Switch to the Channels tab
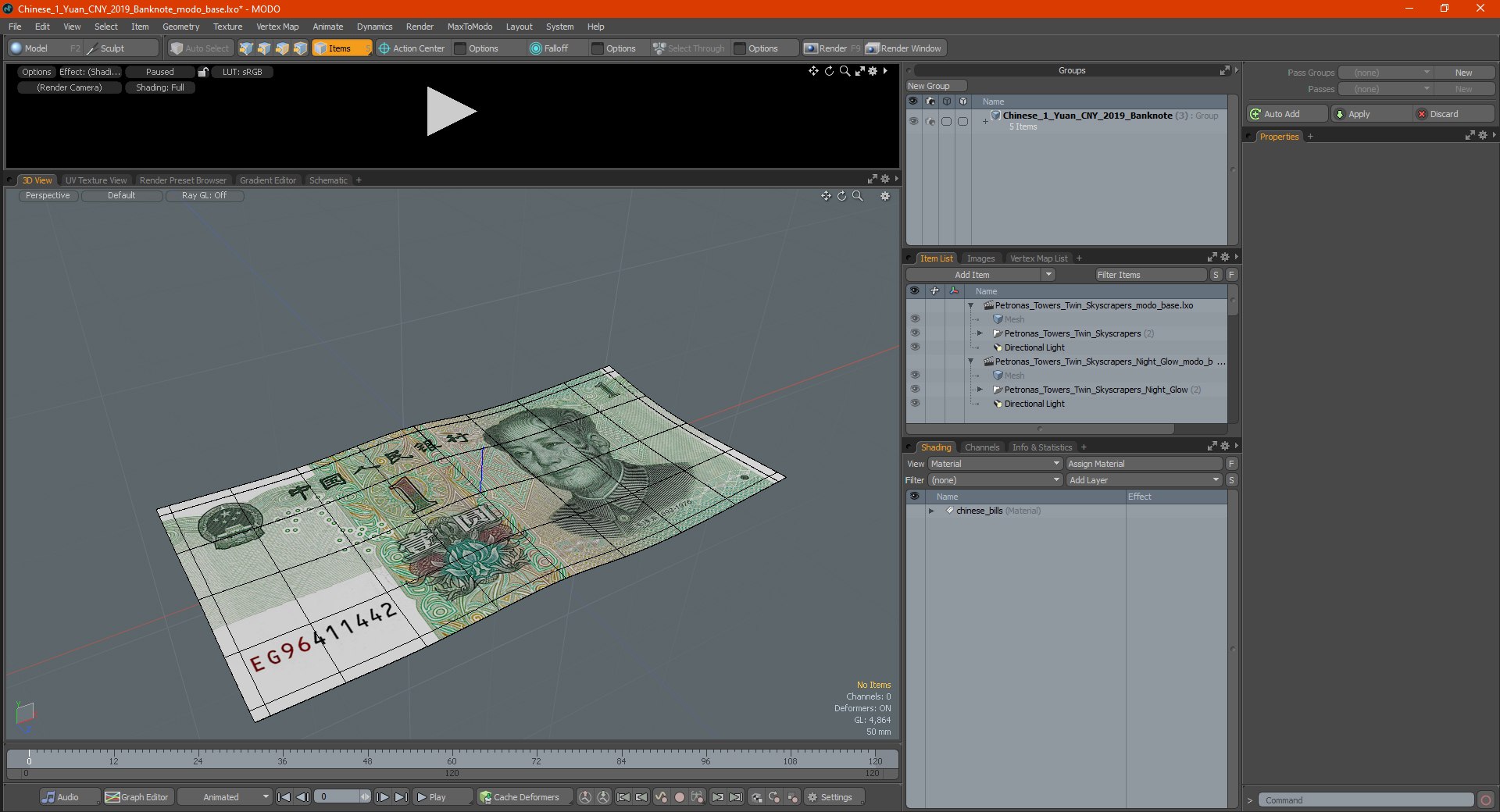The width and height of the screenshot is (1500, 812). point(981,447)
